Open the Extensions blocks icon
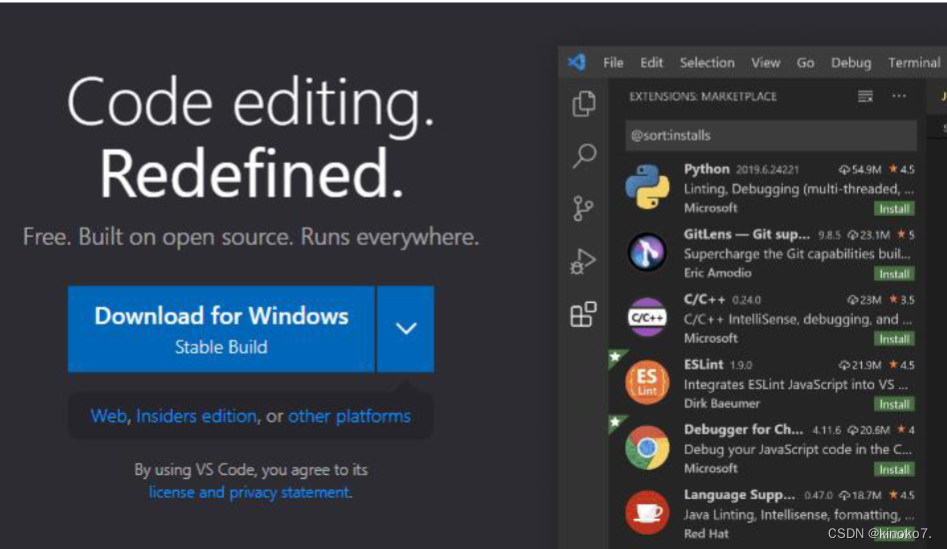This screenshot has height=549, width=947. pos(583,314)
